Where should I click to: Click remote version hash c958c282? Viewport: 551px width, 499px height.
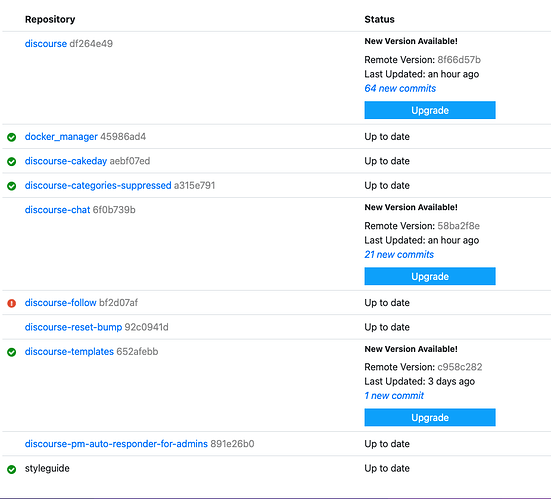(460, 367)
